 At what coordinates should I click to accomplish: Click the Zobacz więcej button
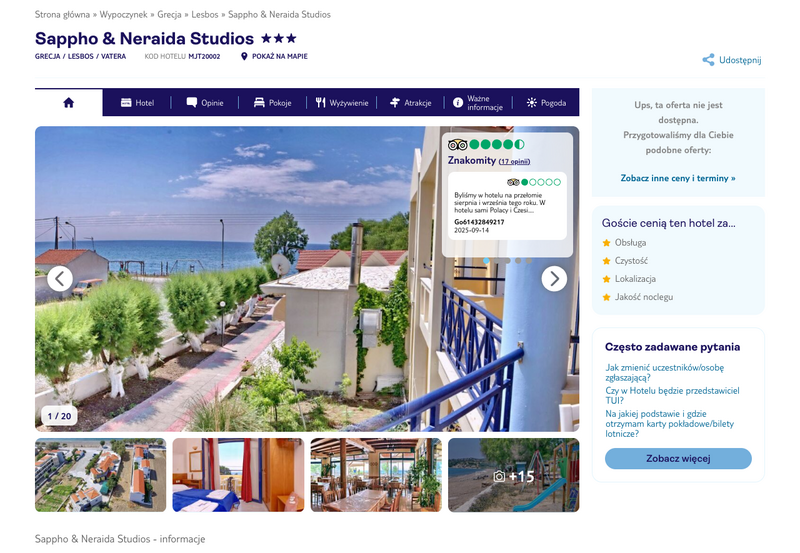[678, 458]
